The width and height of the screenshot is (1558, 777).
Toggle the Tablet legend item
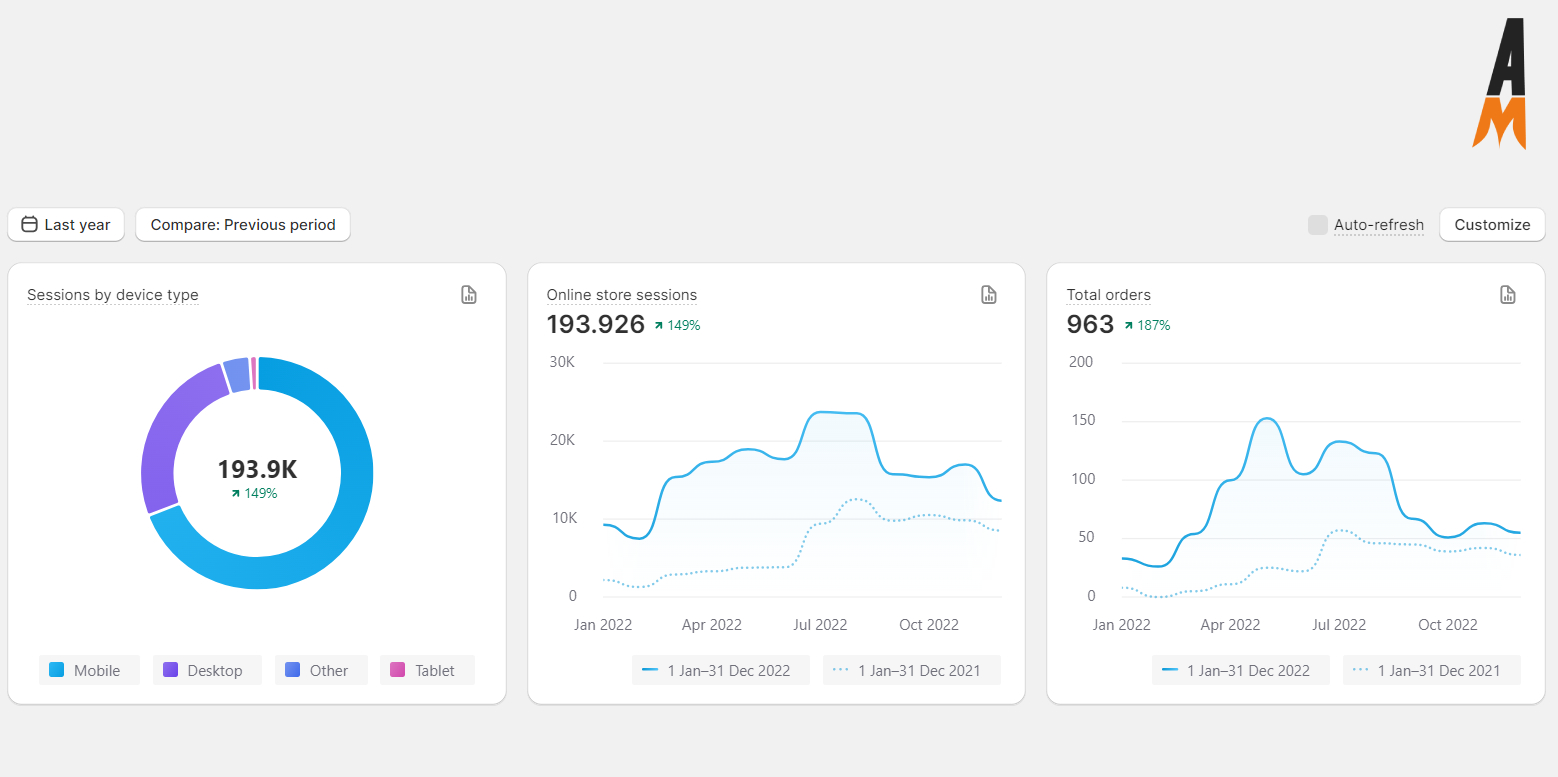[427, 670]
